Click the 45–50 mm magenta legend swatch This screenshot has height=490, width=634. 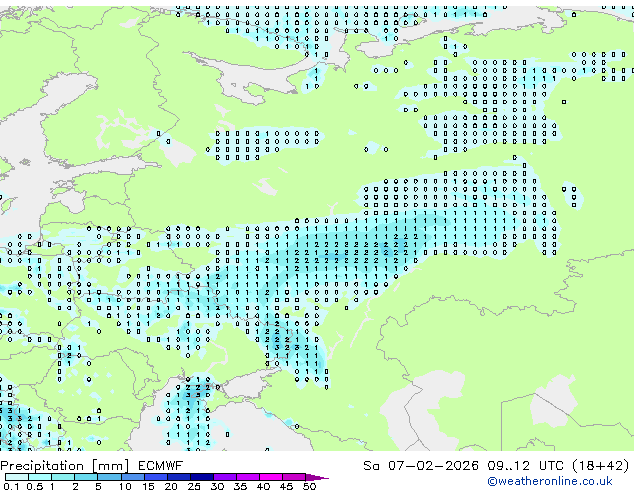pos(294,477)
